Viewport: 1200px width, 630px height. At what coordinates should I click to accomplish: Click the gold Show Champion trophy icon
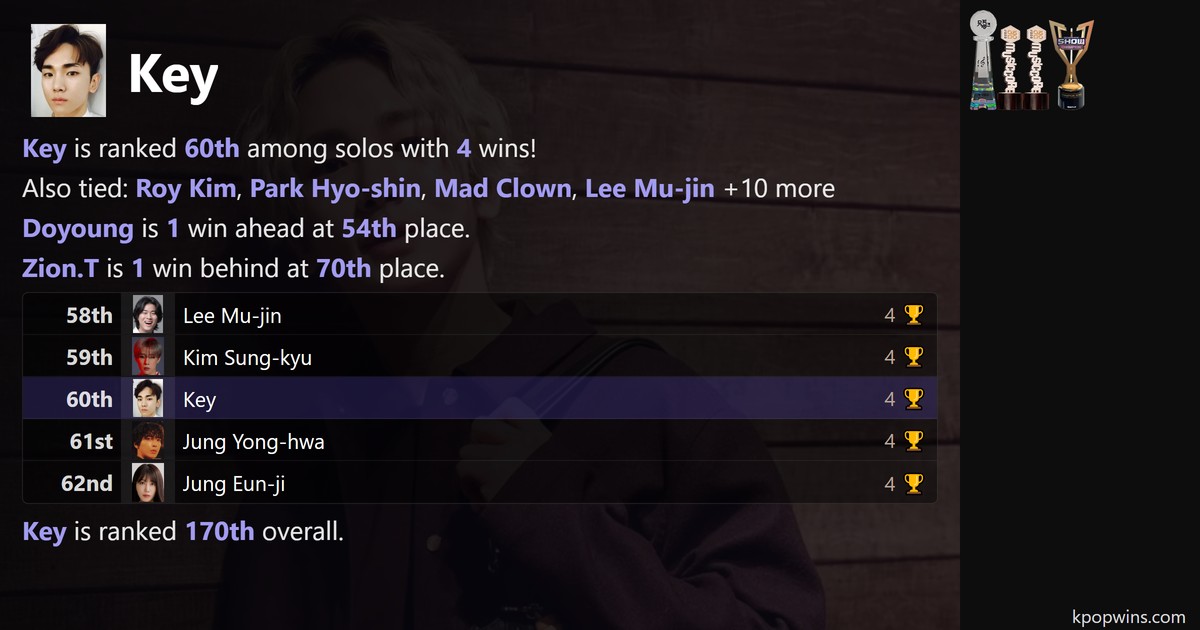point(1071,64)
